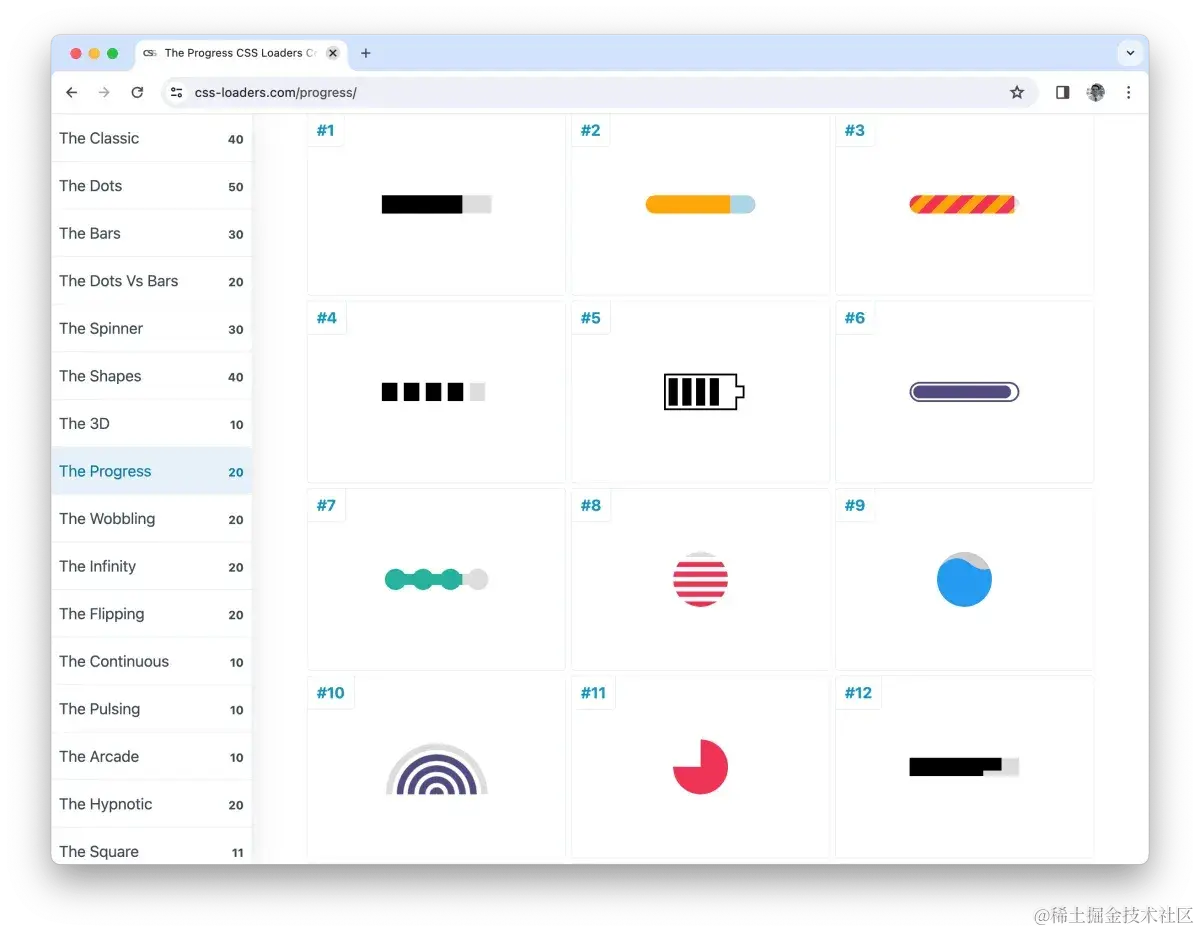
Task: Click the #5 battery loader label
Action: pyautogui.click(x=591, y=318)
